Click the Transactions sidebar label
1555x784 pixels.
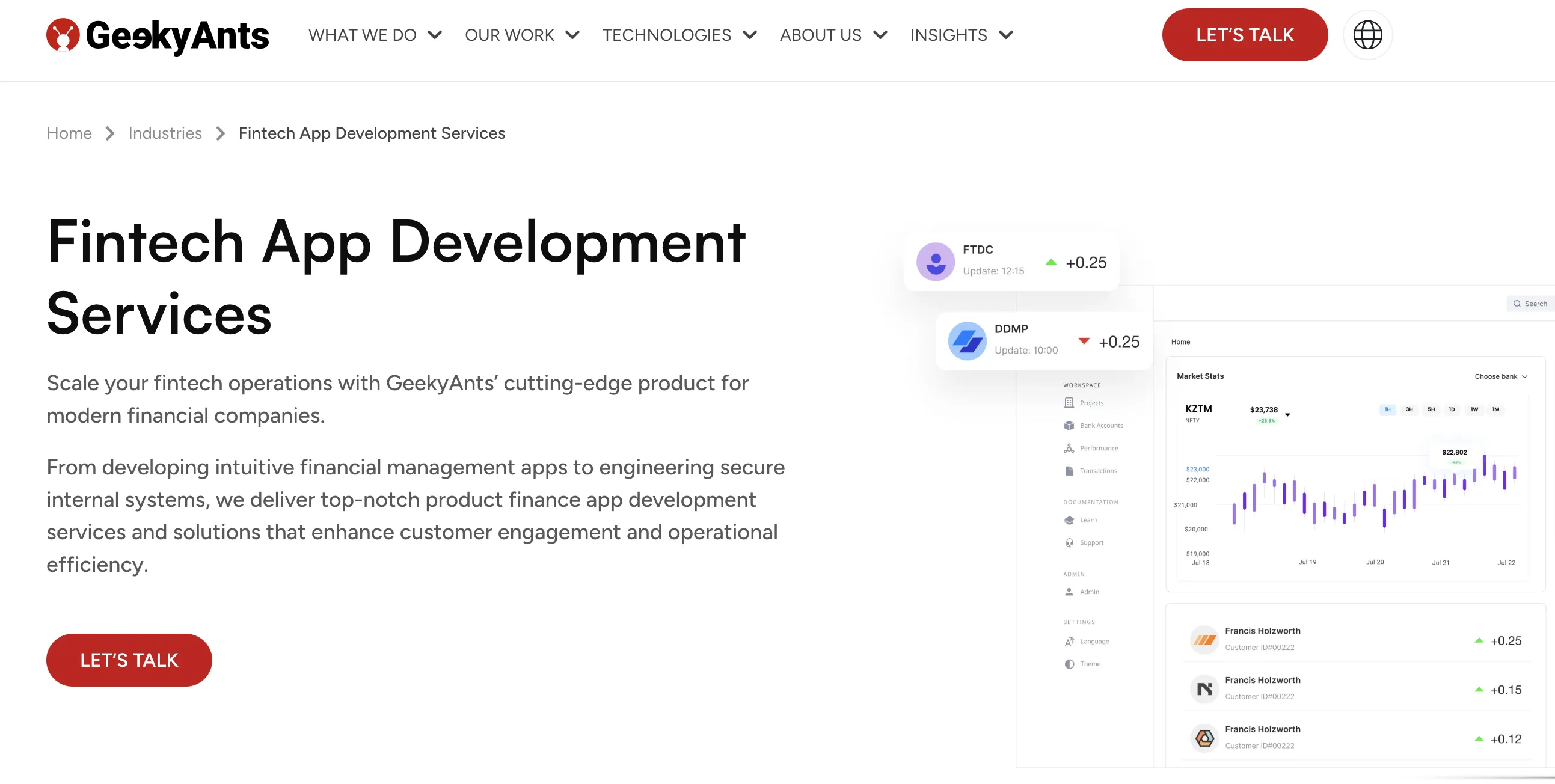pos(1098,471)
